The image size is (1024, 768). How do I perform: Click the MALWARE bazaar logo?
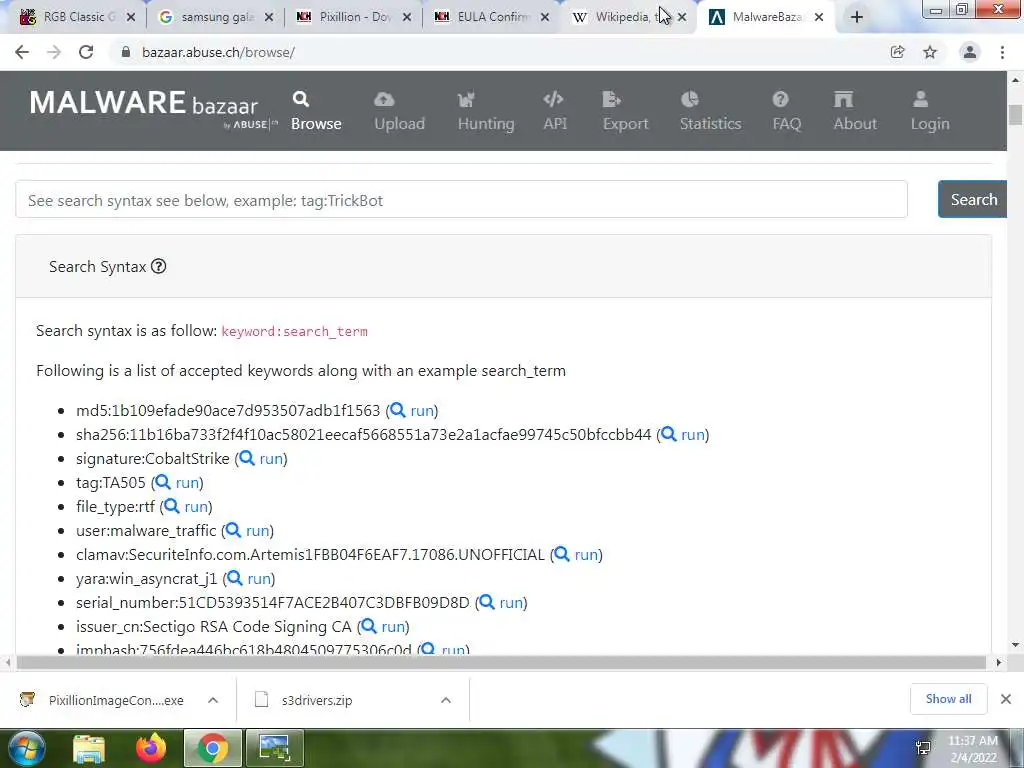pos(153,108)
